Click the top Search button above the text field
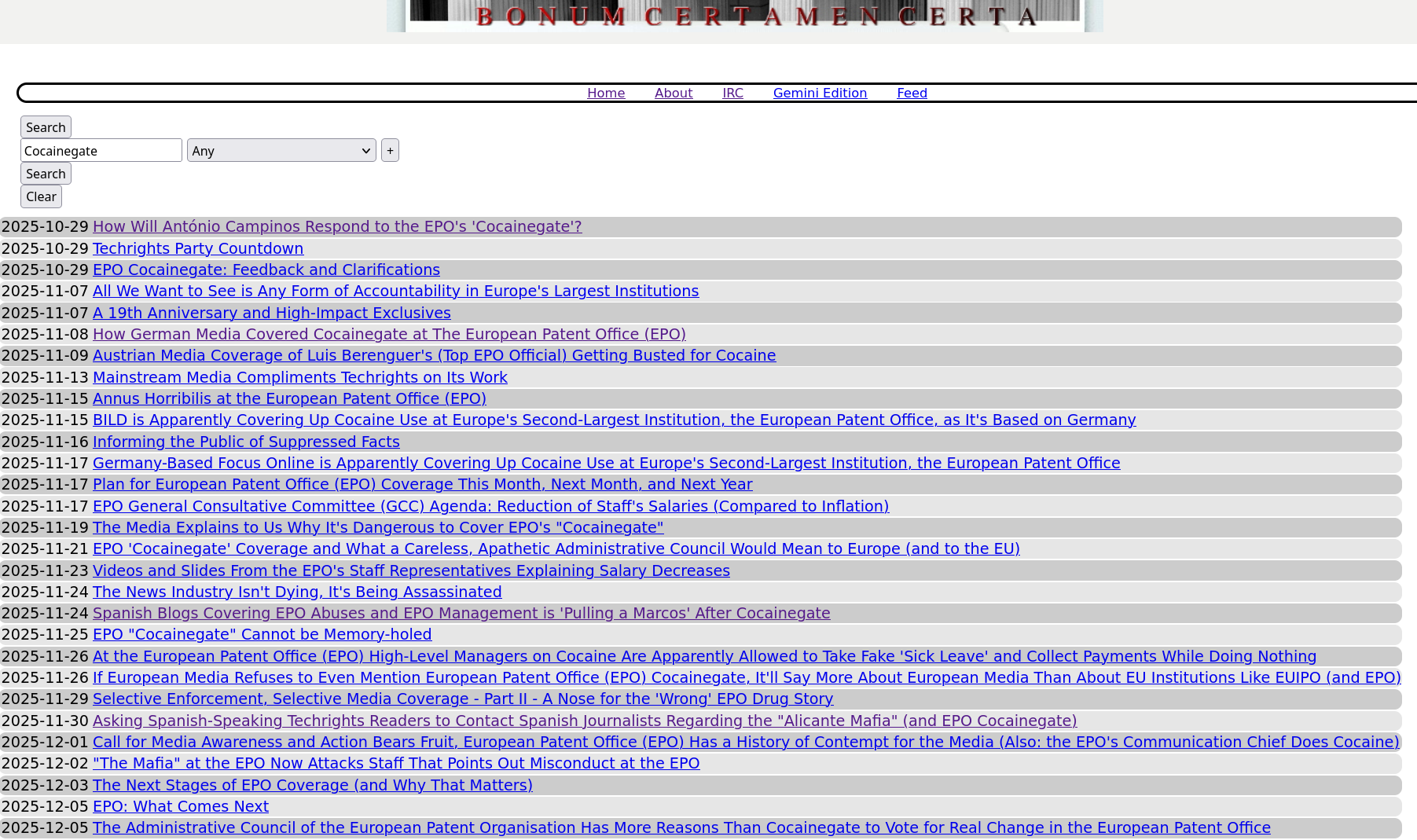The height and width of the screenshot is (840, 1417). point(46,127)
